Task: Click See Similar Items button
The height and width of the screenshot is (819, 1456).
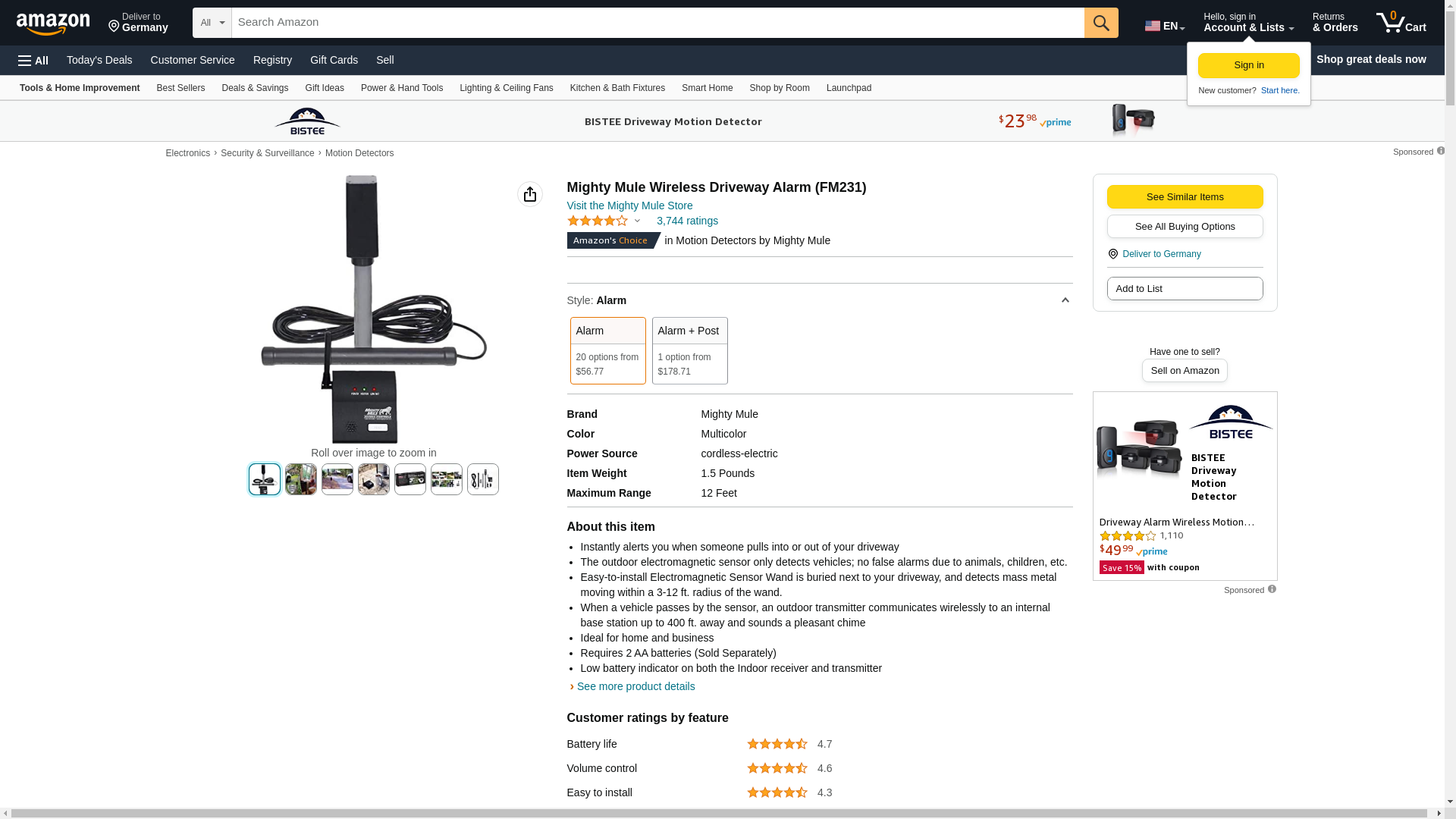Action: 1185,197
